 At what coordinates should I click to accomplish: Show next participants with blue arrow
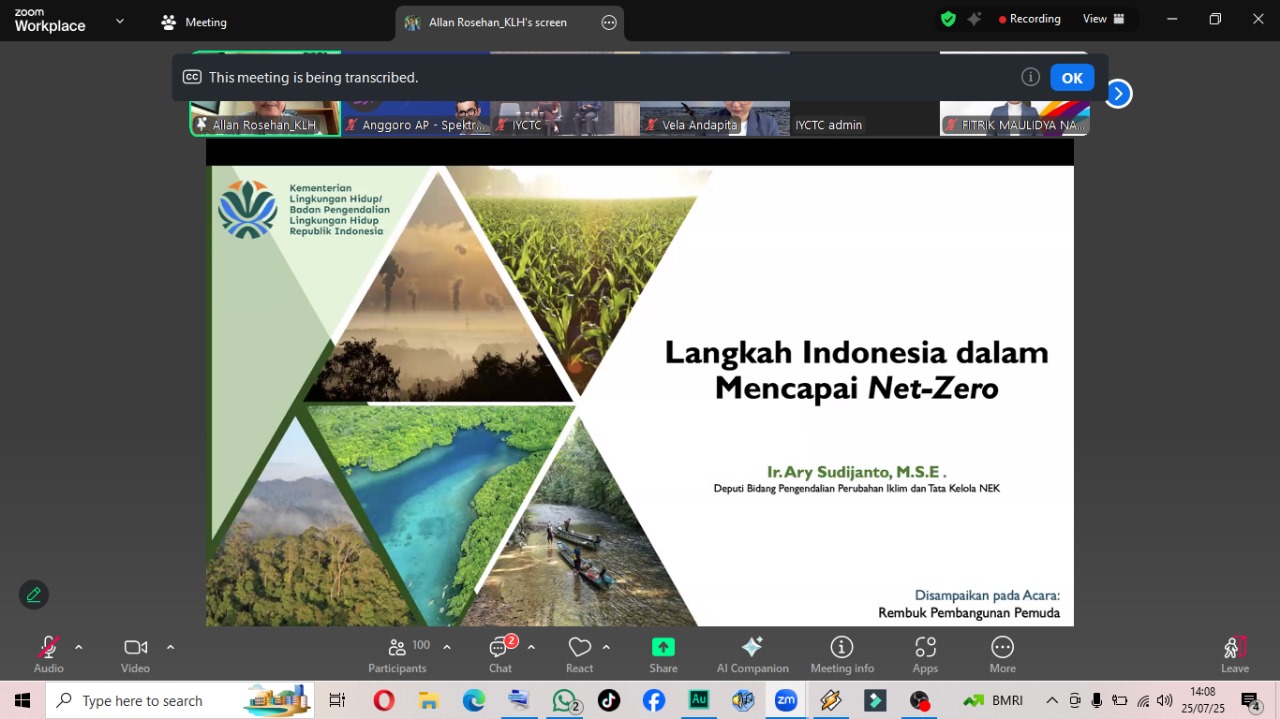(1118, 93)
